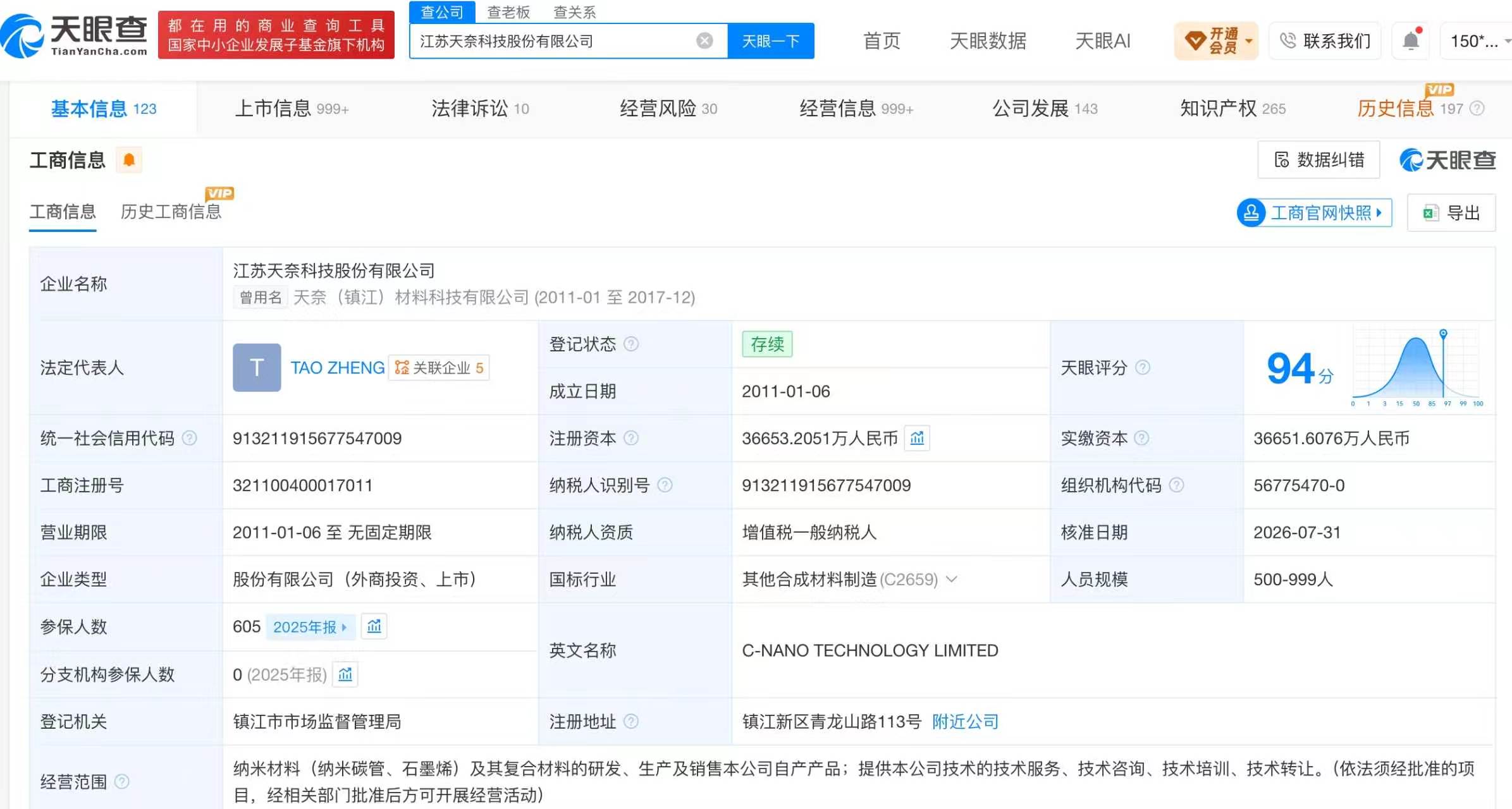The height and width of the screenshot is (809, 1512).
Task: Open the 经营风险 tab
Action: [x=668, y=109]
